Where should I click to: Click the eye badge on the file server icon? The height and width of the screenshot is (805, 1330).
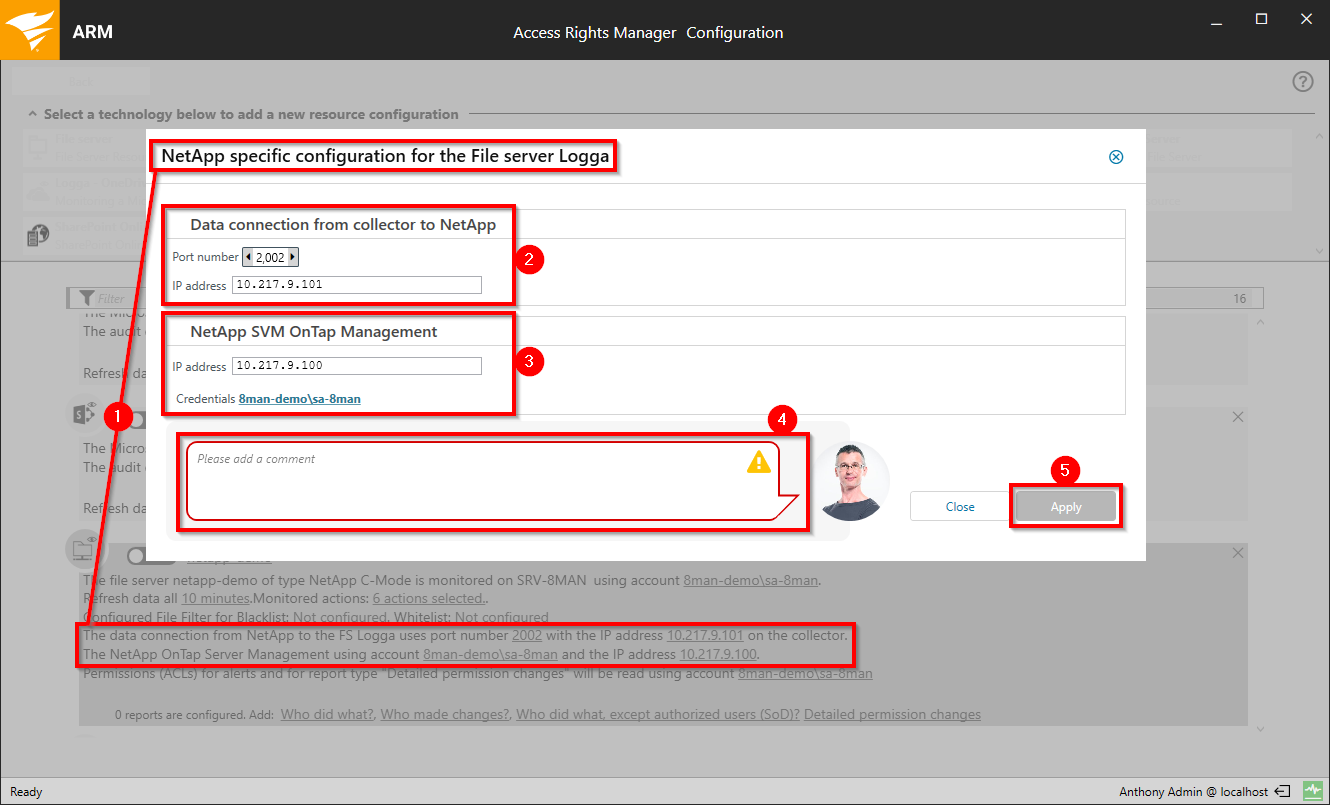[x=92, y=540]
